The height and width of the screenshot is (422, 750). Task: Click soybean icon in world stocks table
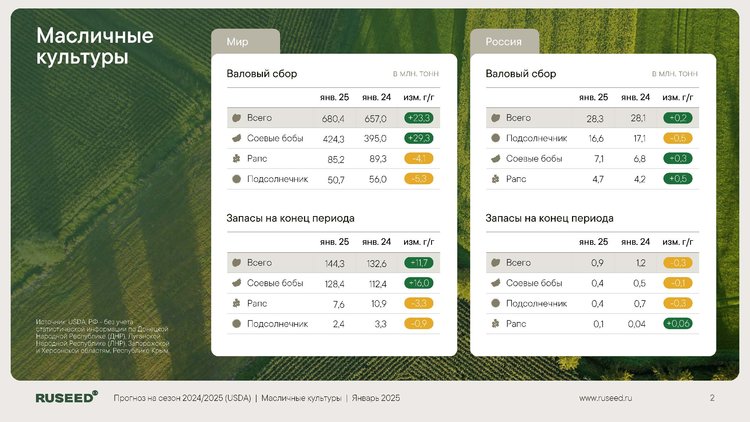(x=236, y=283)
